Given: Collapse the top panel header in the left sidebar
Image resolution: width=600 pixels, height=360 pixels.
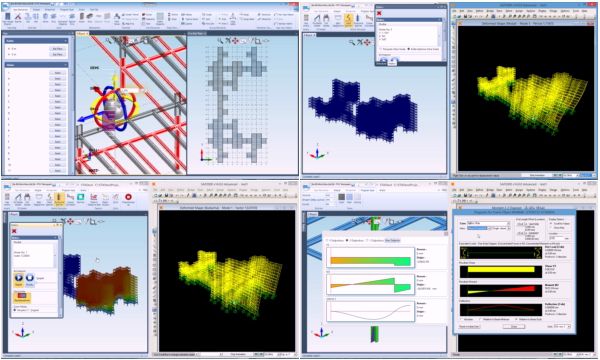Looking at the screenshot, I should pos(65,41).
